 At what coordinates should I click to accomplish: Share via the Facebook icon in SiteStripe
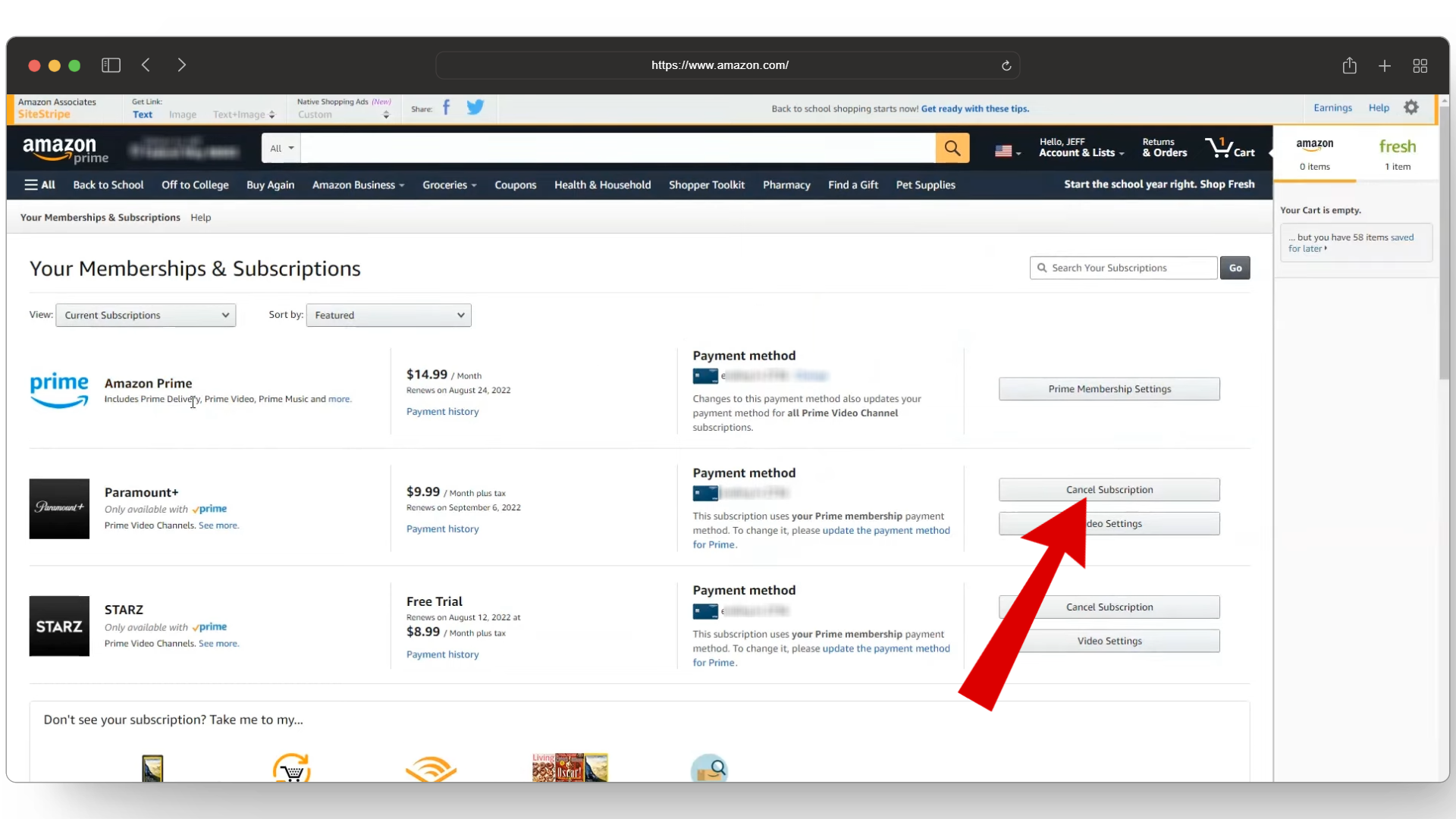tap(447, 108)
